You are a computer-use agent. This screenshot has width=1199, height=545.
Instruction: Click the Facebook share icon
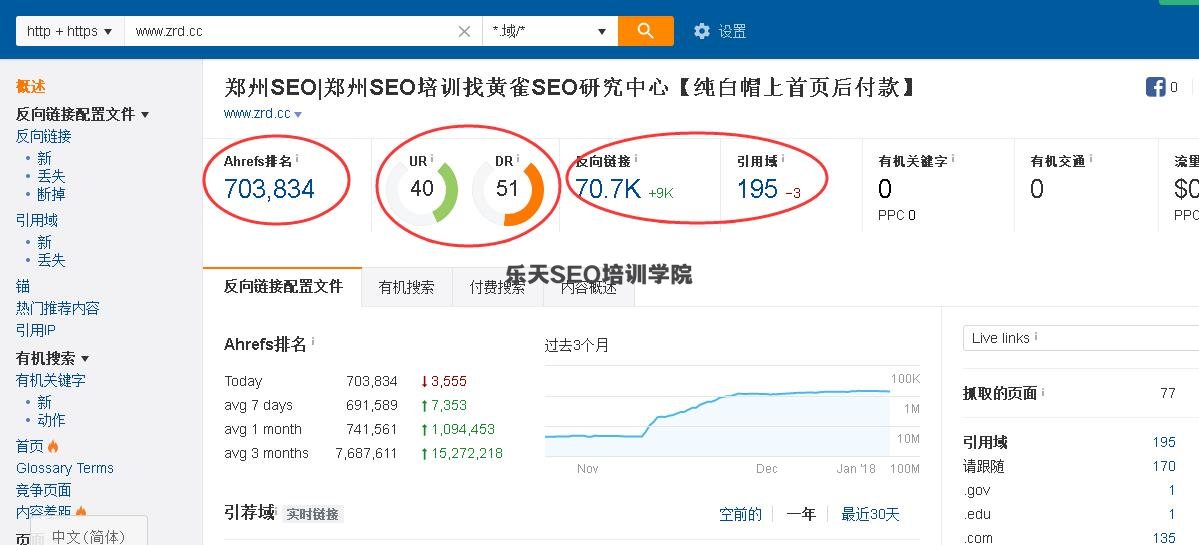1155,87
